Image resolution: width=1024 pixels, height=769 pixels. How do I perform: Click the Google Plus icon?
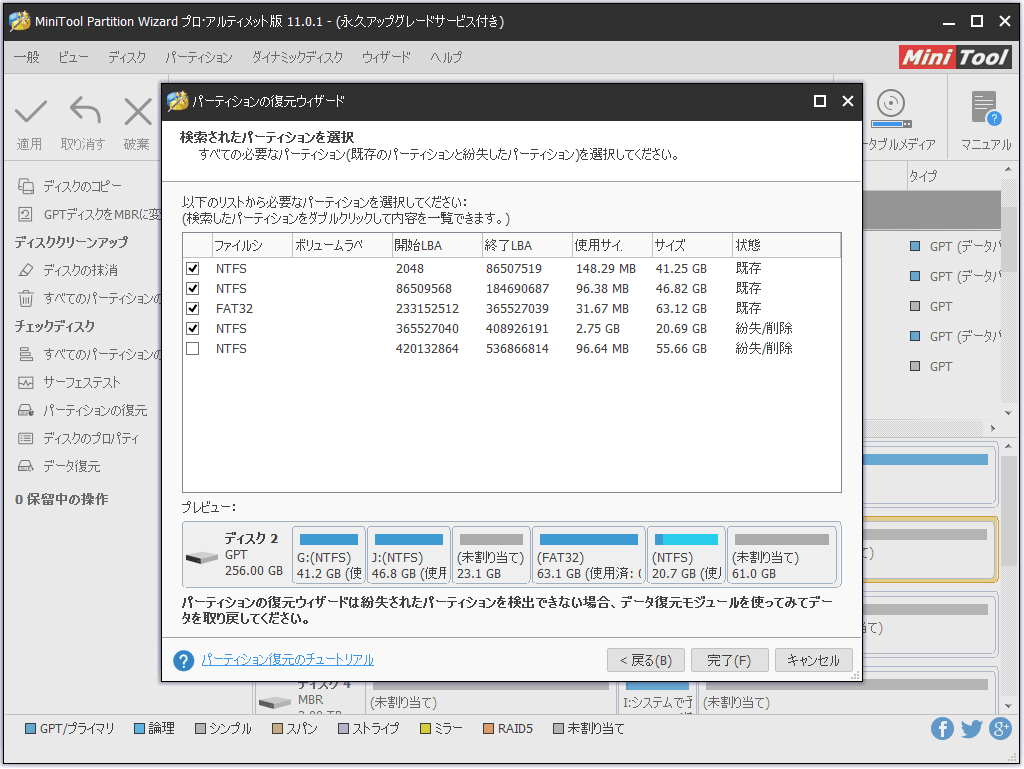click(x=1000, y=729)
